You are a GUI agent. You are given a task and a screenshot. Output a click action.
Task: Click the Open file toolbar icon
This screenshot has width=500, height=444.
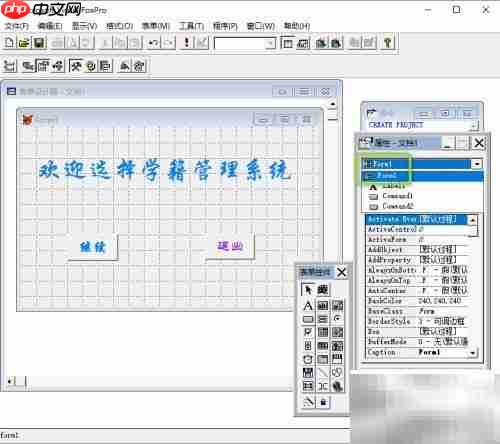24,43
